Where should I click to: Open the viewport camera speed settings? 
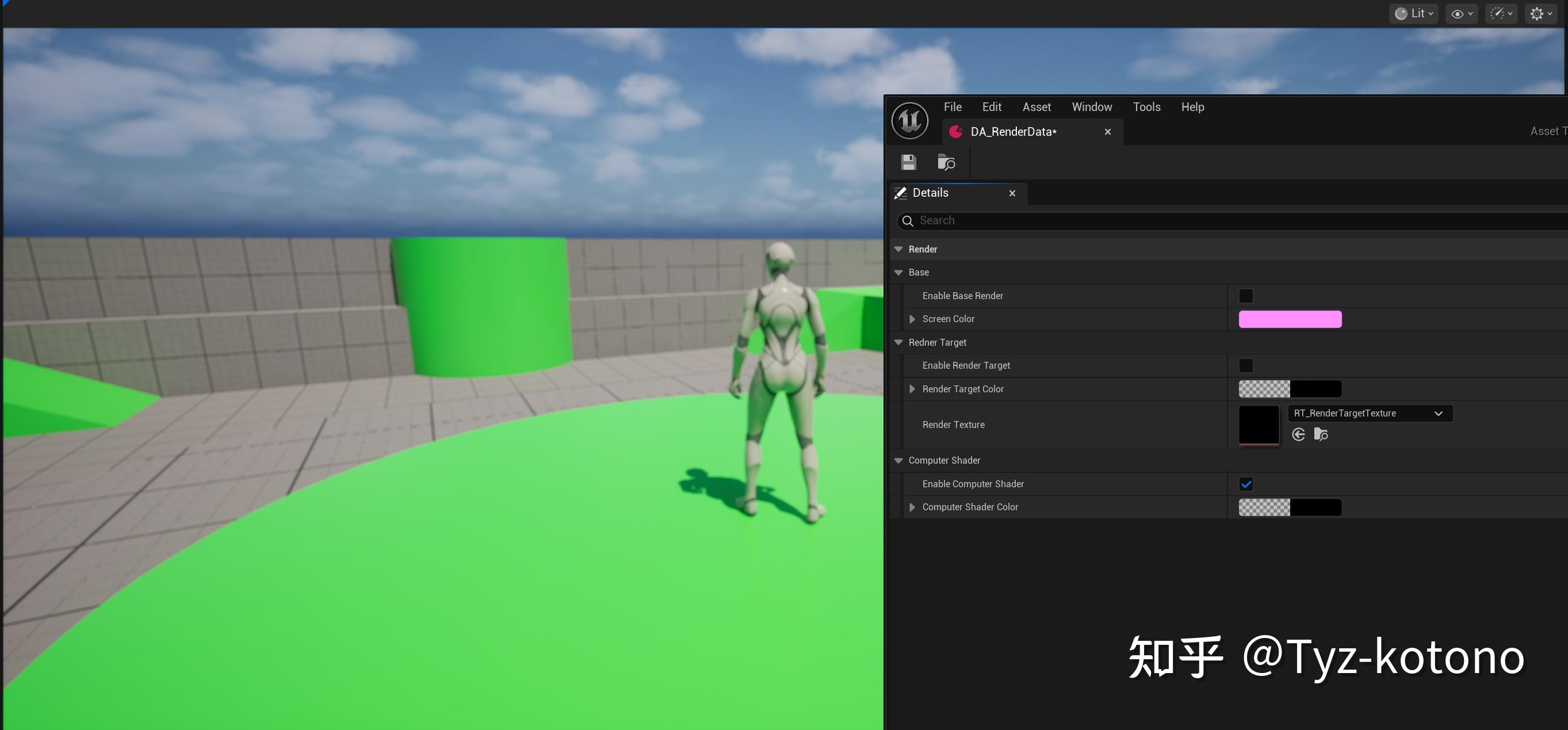tap(1501, 13)
